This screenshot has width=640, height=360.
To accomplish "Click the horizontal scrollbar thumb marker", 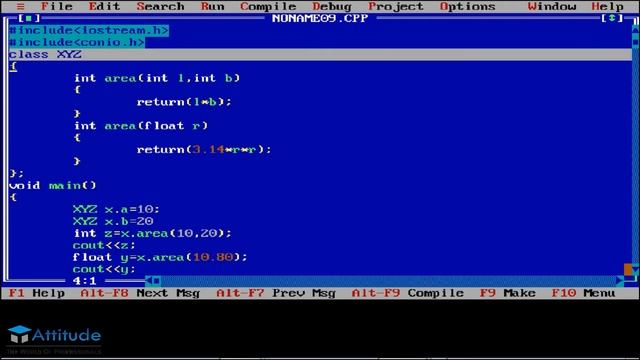I will (157, 281).
